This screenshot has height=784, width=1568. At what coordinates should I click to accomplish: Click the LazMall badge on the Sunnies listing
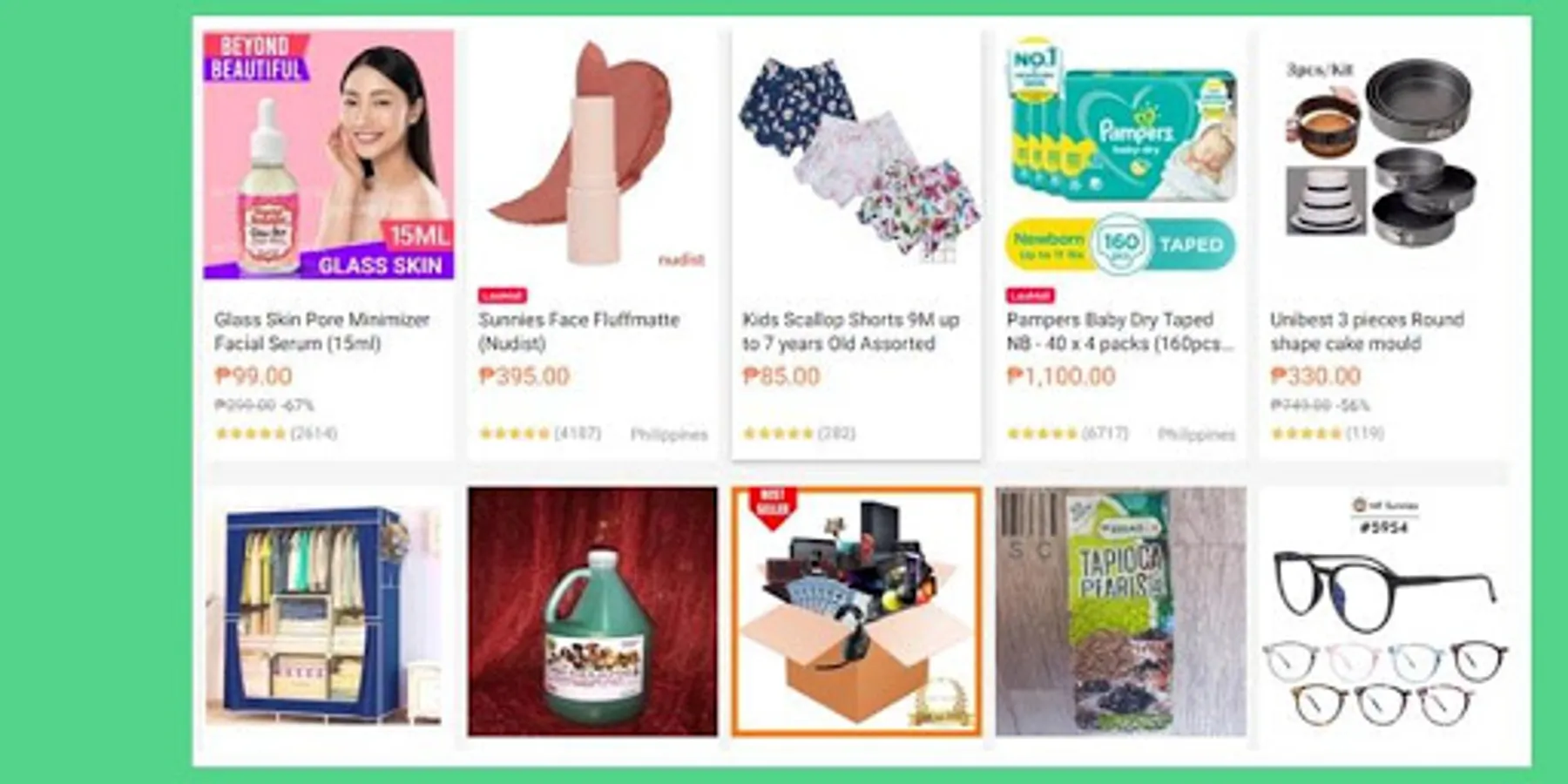tap(503, 295)
